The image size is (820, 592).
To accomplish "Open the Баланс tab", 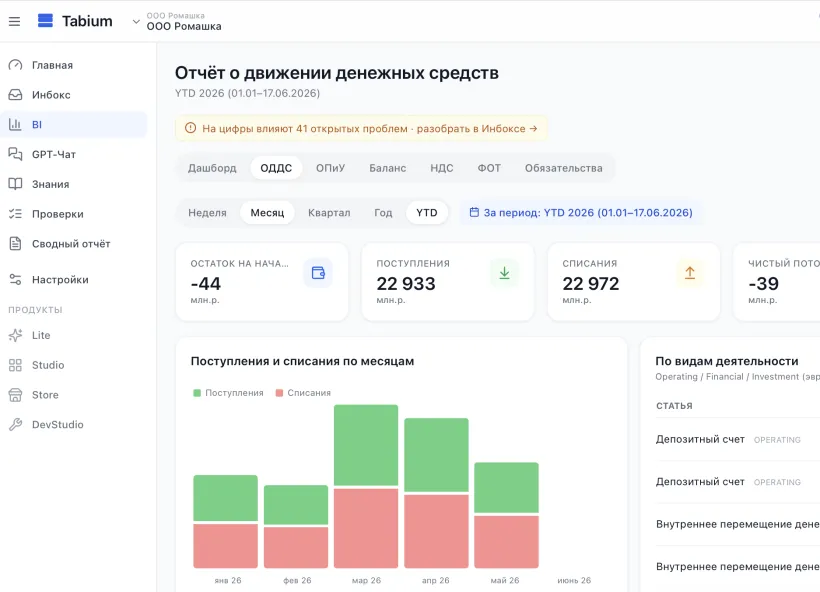I will pos(388,168).
